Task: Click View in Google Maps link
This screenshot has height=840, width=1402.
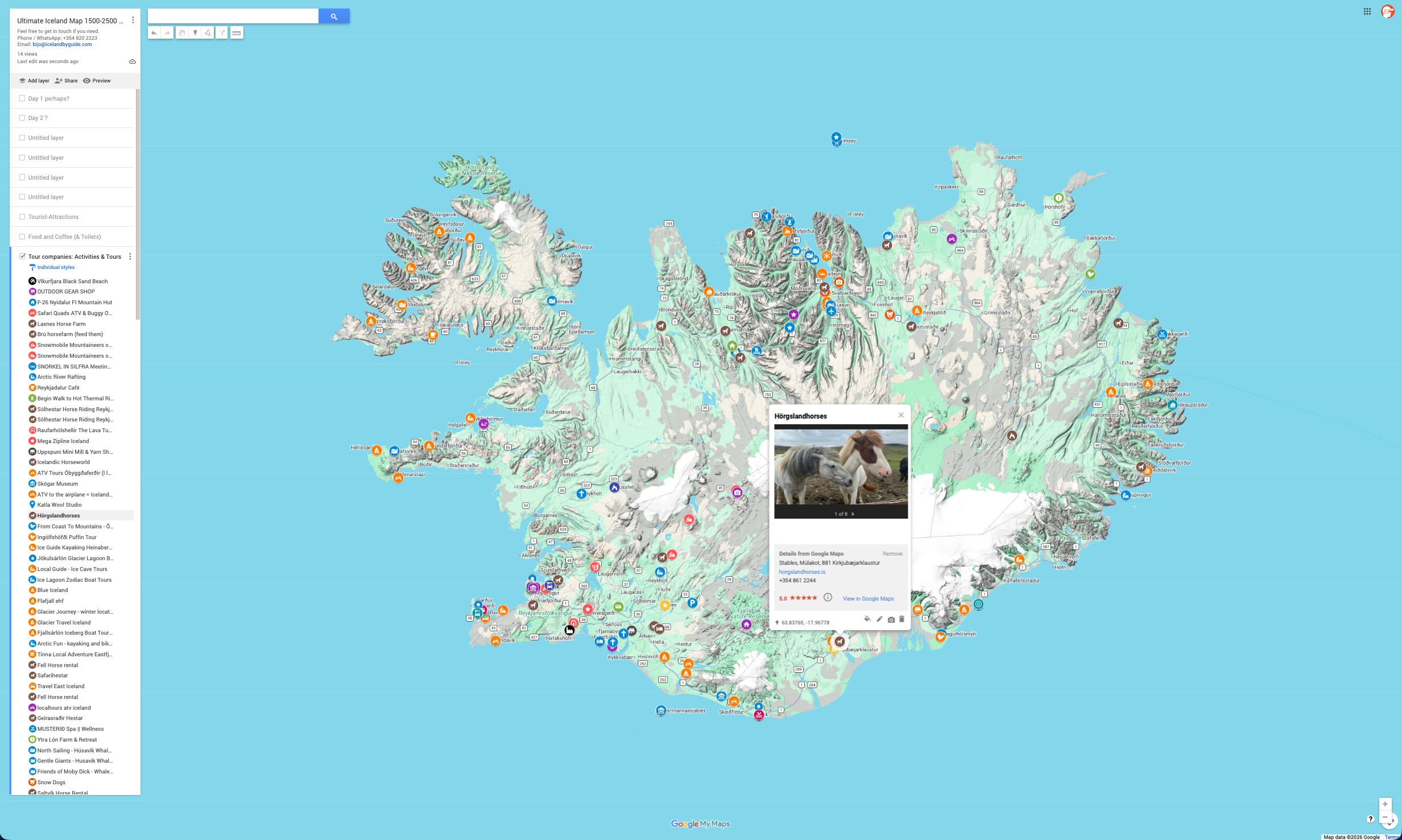Action: 868,598
